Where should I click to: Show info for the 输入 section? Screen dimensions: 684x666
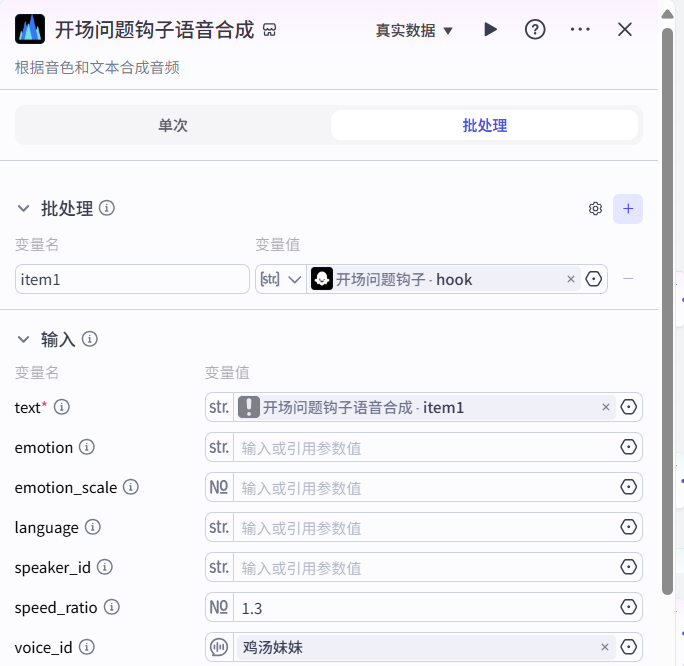90,339
